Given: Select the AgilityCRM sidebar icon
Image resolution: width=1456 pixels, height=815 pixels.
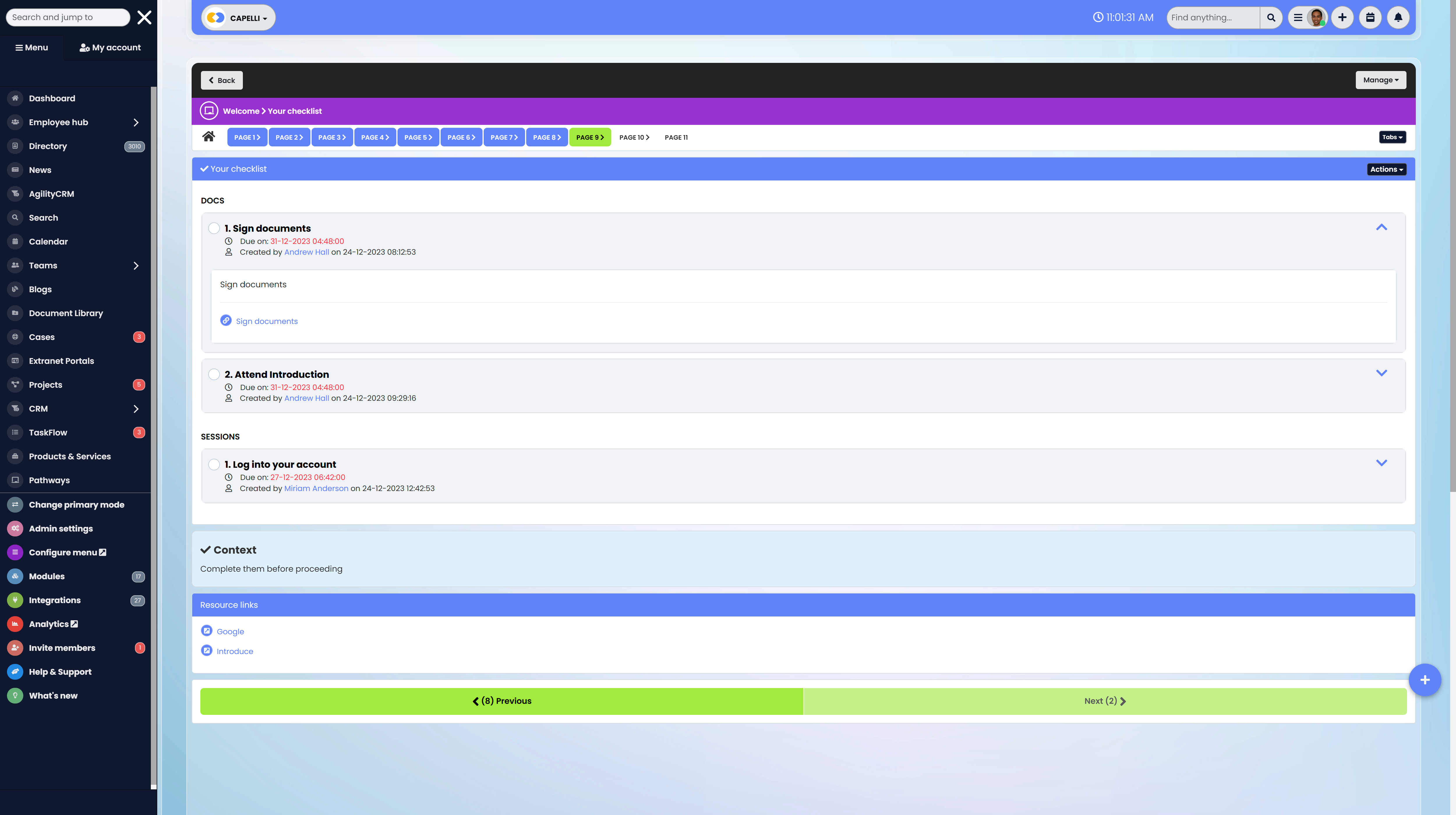Looking at the screenshot, I should [15, 194].
